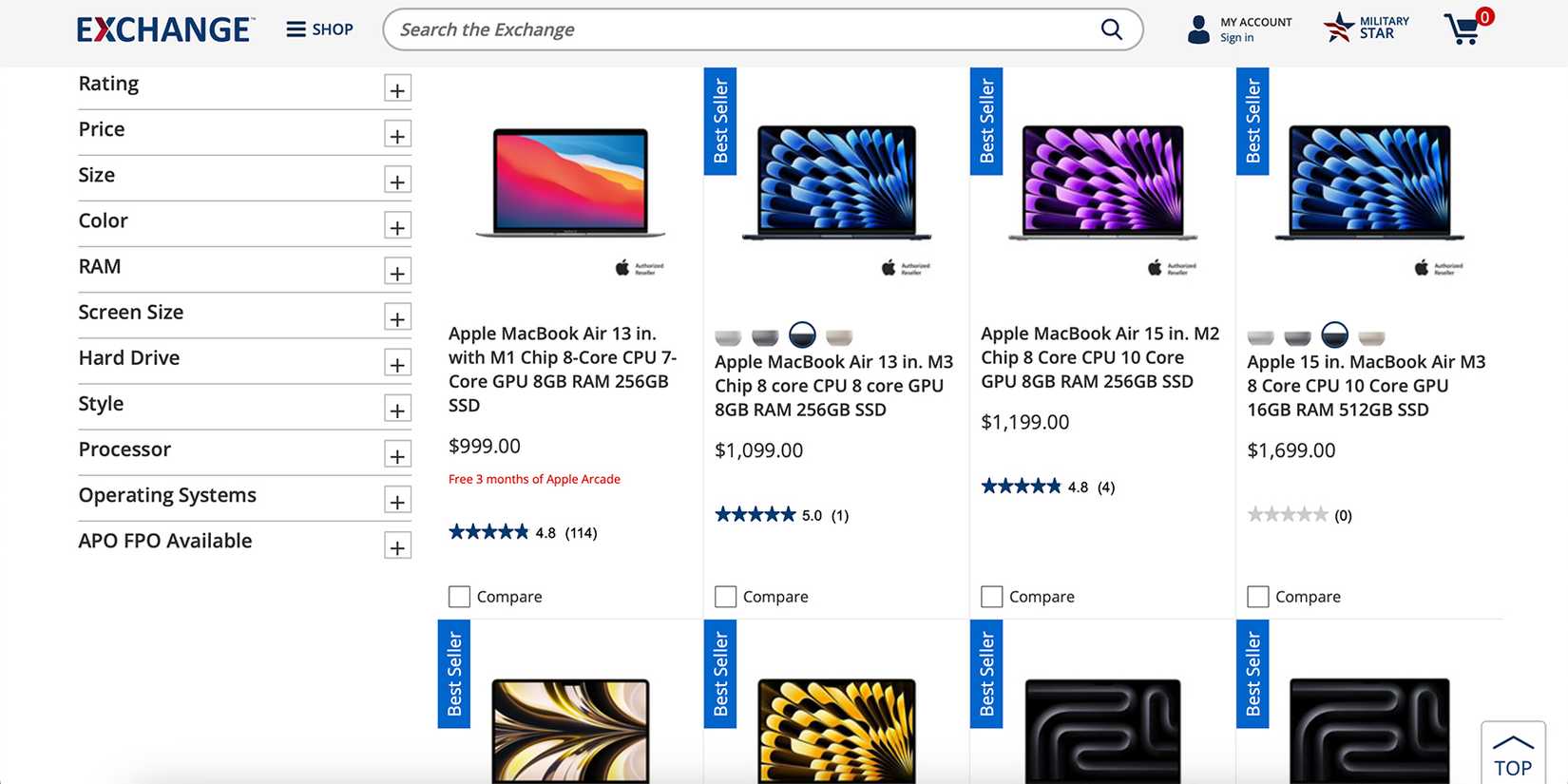The height and width of the screenshot is (784, 1568).
Task: Open the starlight MacBook image in second row
Action: point(570,730)
